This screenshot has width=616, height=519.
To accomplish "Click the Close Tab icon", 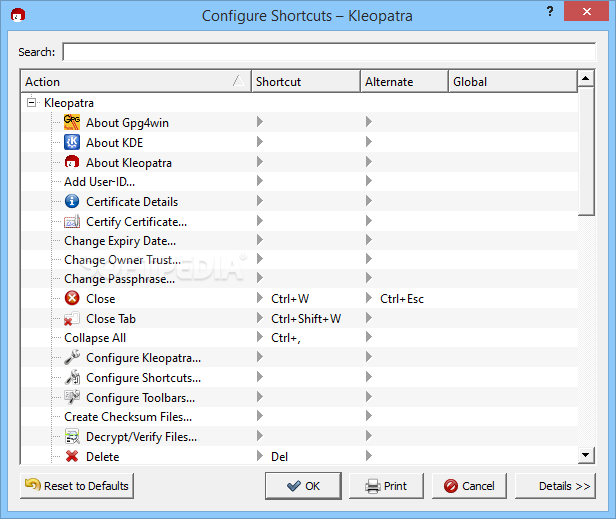I will point(72,318).
